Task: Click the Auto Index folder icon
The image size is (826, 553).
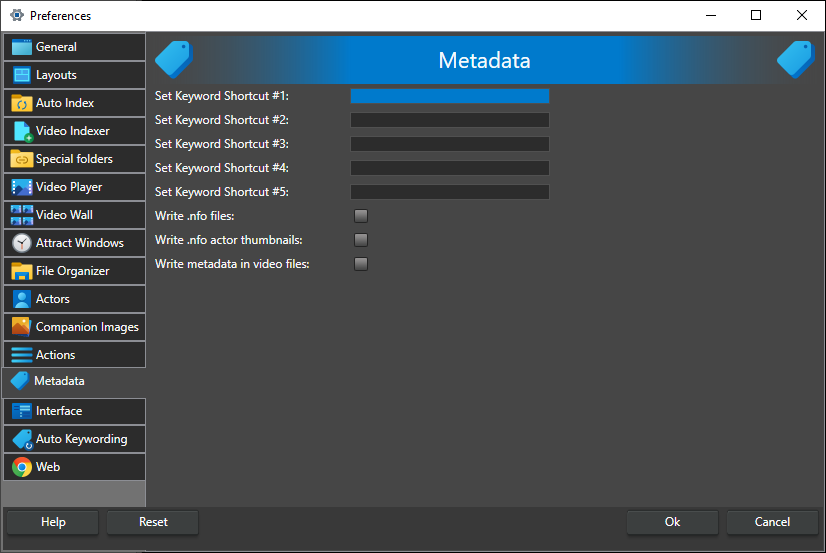Action: [21, 103]
